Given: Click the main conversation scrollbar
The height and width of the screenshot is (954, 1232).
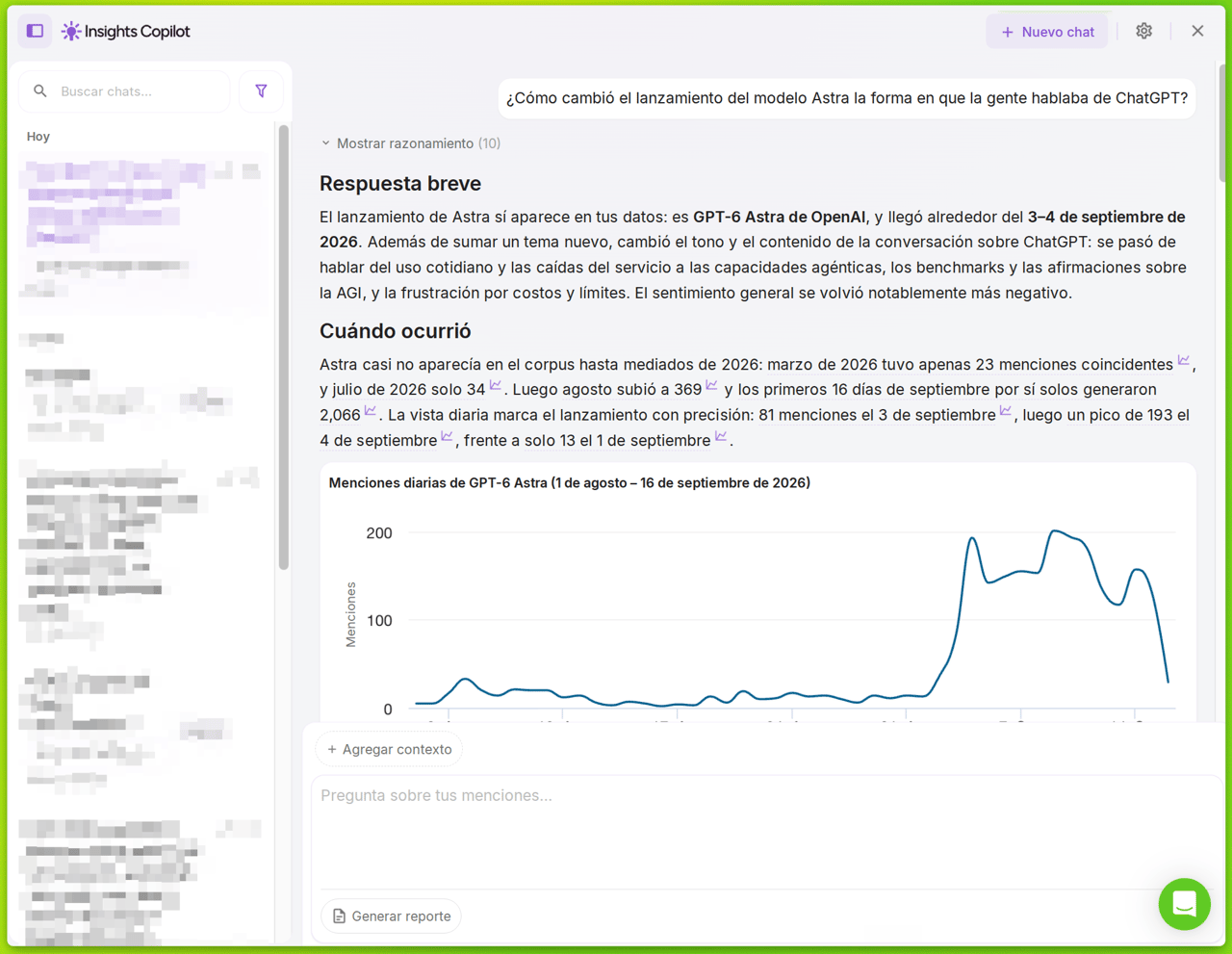Looking at the screenshot, I should 1222,122.
